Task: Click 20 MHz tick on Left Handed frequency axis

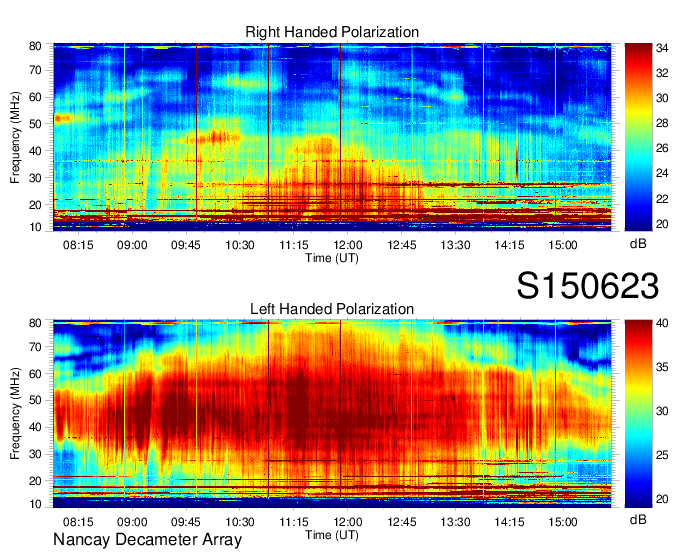Action: coord(35,481)
